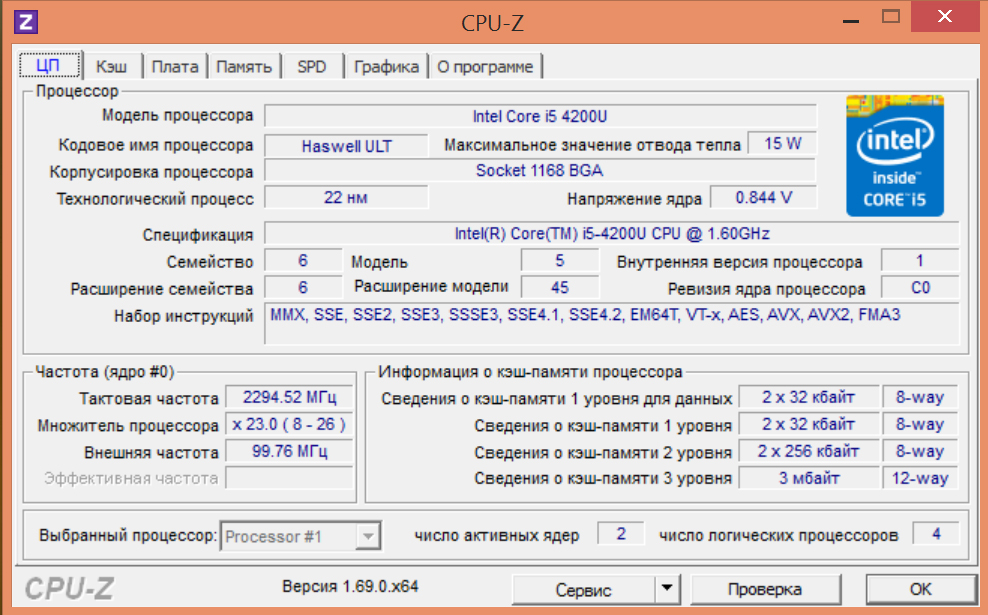
Task: Click the 2294.52 МГц clock speed value
Action: click(x=289, y=397)
